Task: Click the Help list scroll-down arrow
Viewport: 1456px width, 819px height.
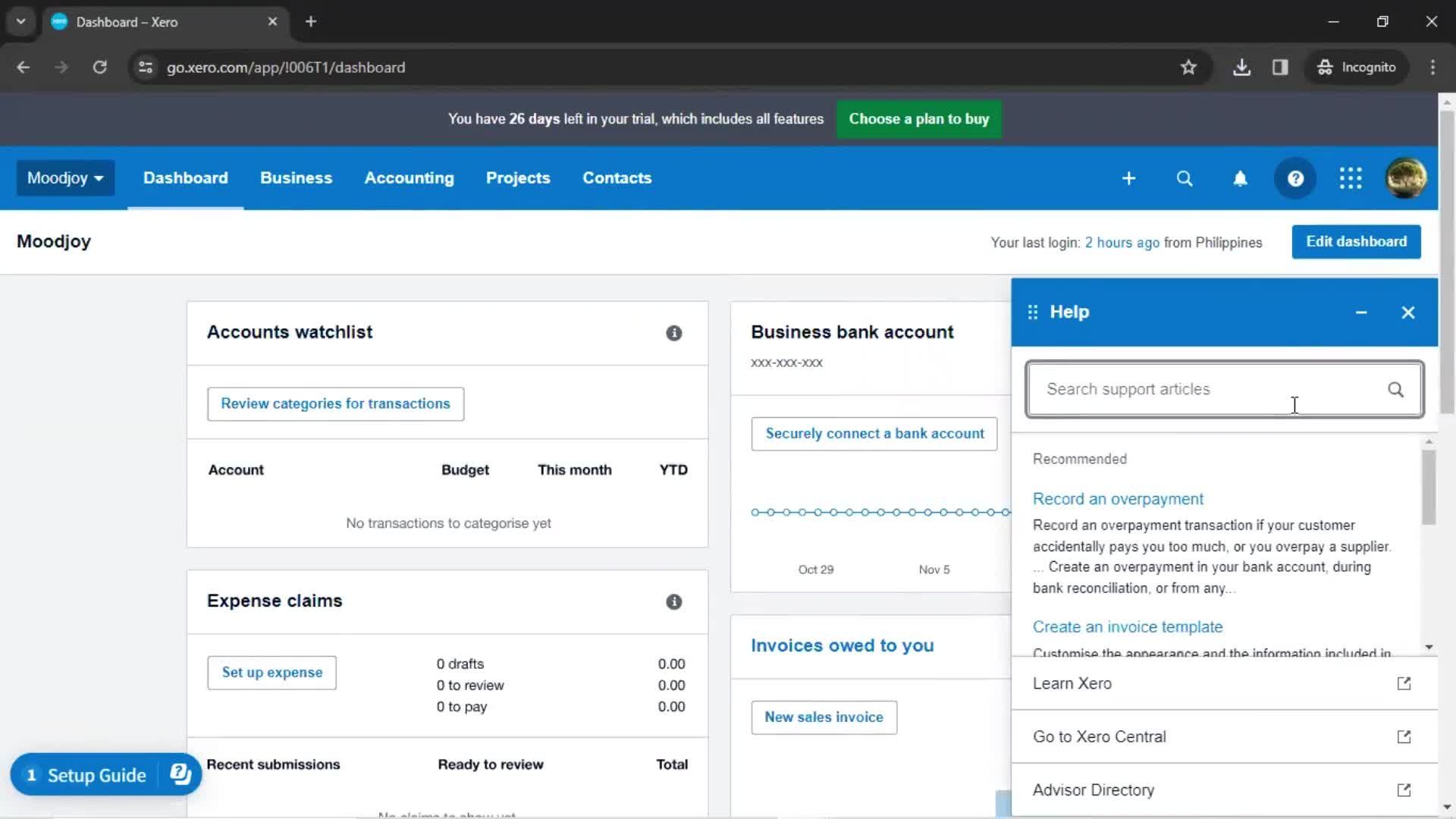Action: tap(1429, 647)
